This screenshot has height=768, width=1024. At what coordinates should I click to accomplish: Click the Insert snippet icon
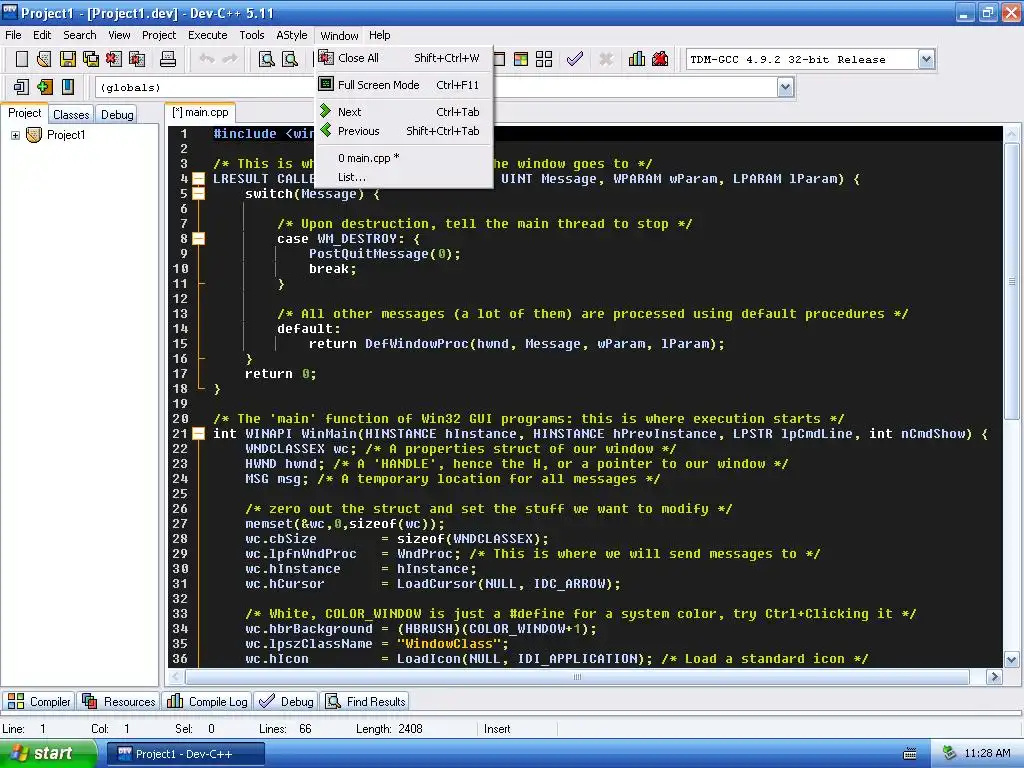tap(21, 87)
